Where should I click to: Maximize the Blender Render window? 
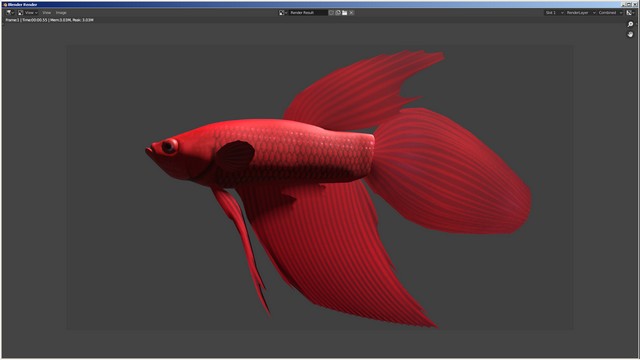pos(629,4)
